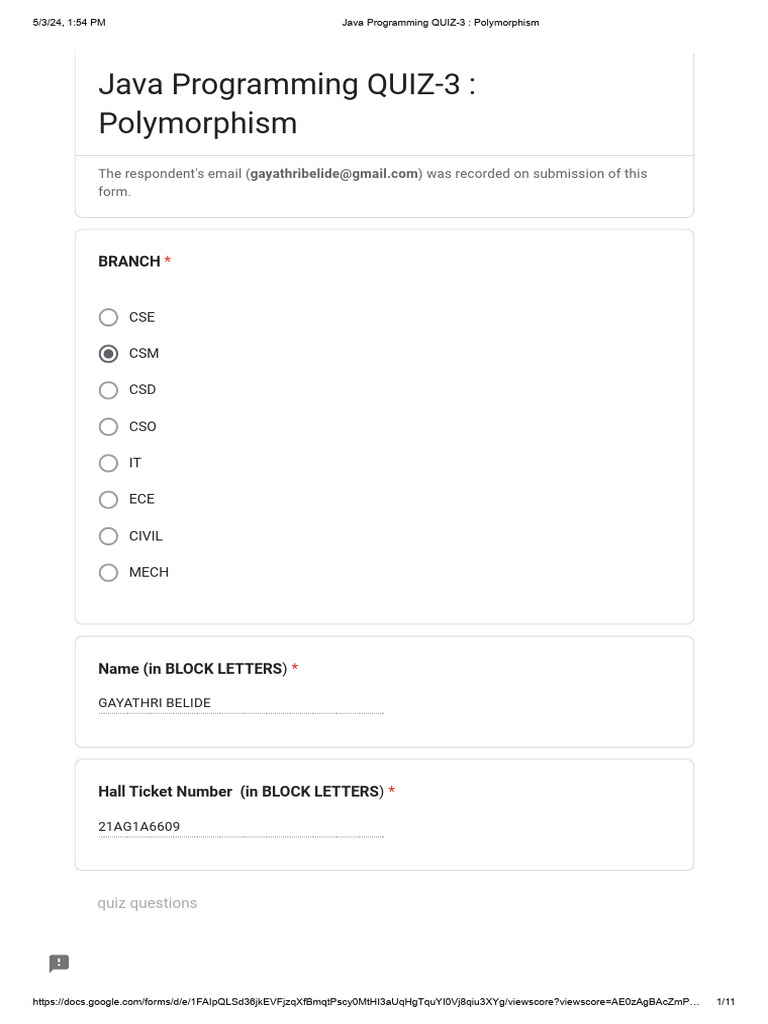Choose the CSD radio button
Viewport: 768px width, 1024px height.
coord(108,390)
